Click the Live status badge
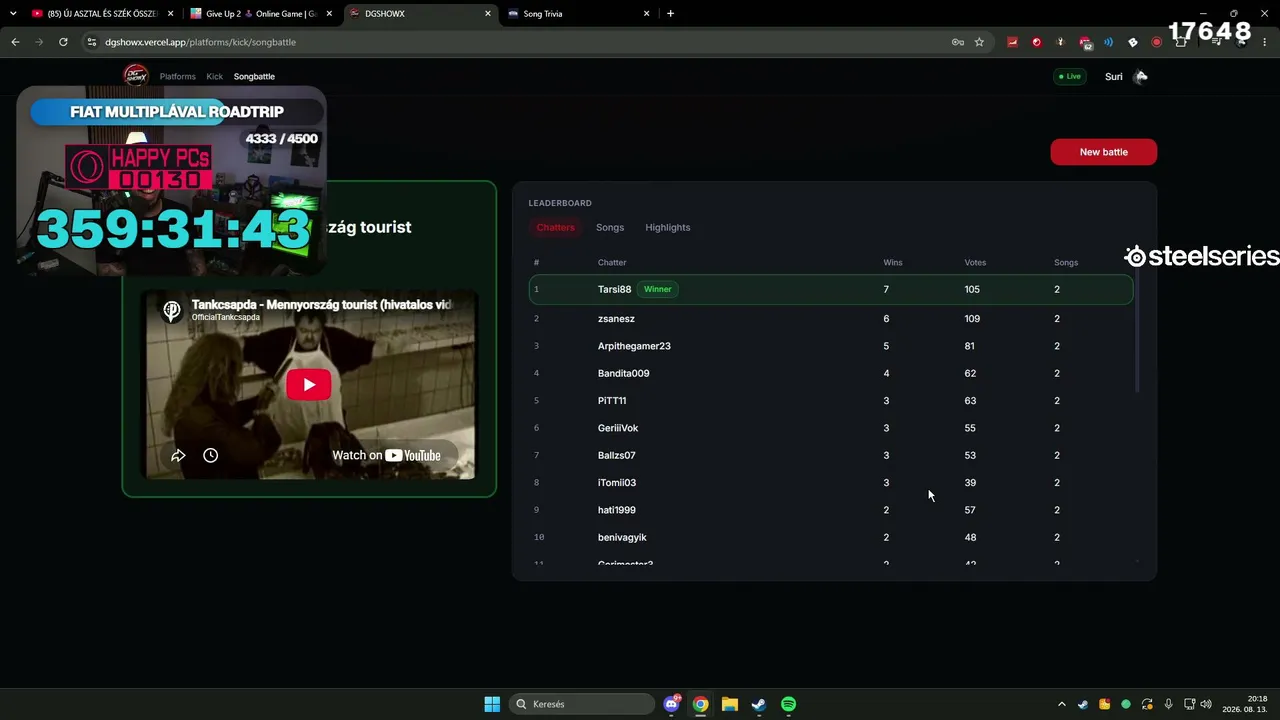The height and width of the screenshot is (720, 1280). (x=1069, y=76)
